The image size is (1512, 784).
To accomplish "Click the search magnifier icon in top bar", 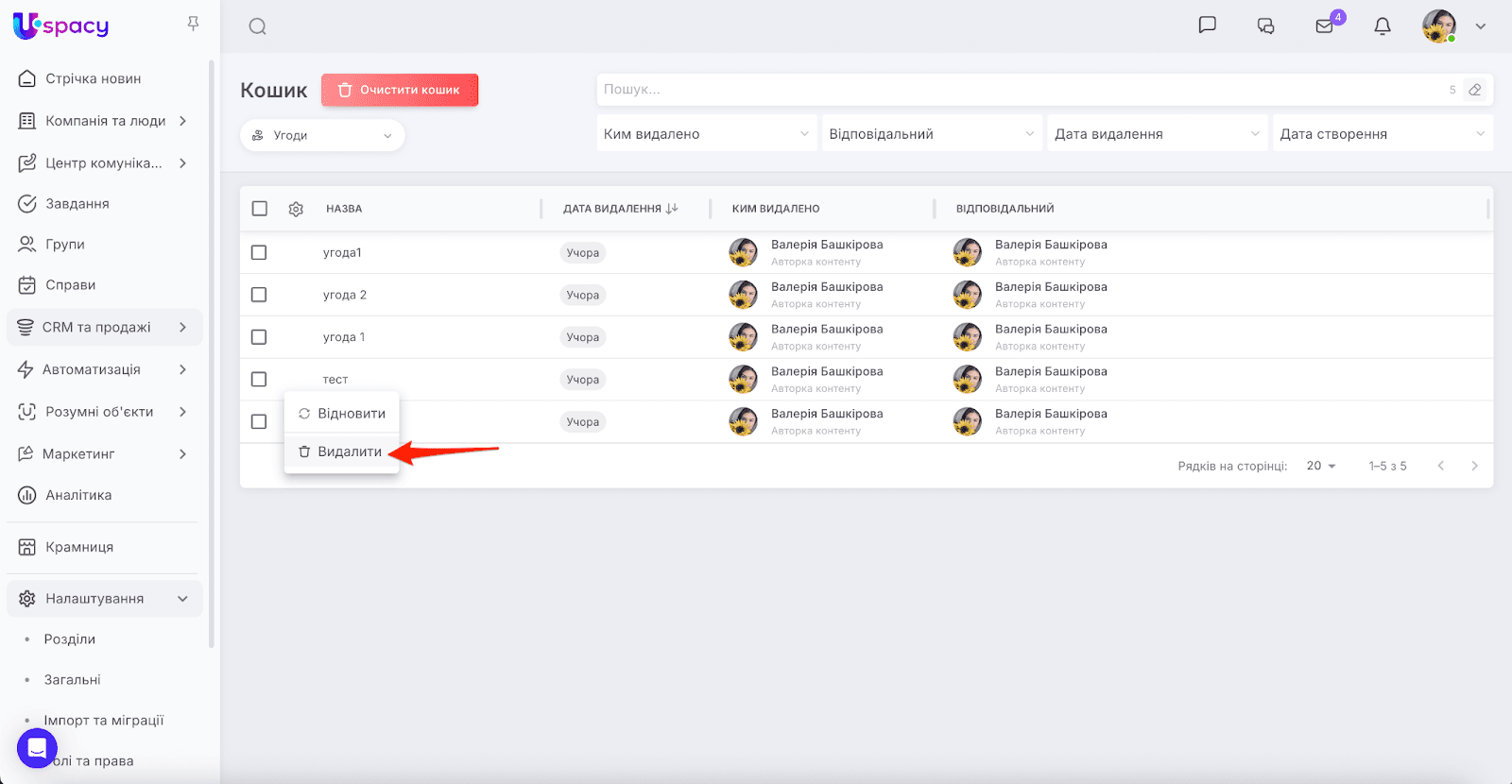I will tap(257, 26).
